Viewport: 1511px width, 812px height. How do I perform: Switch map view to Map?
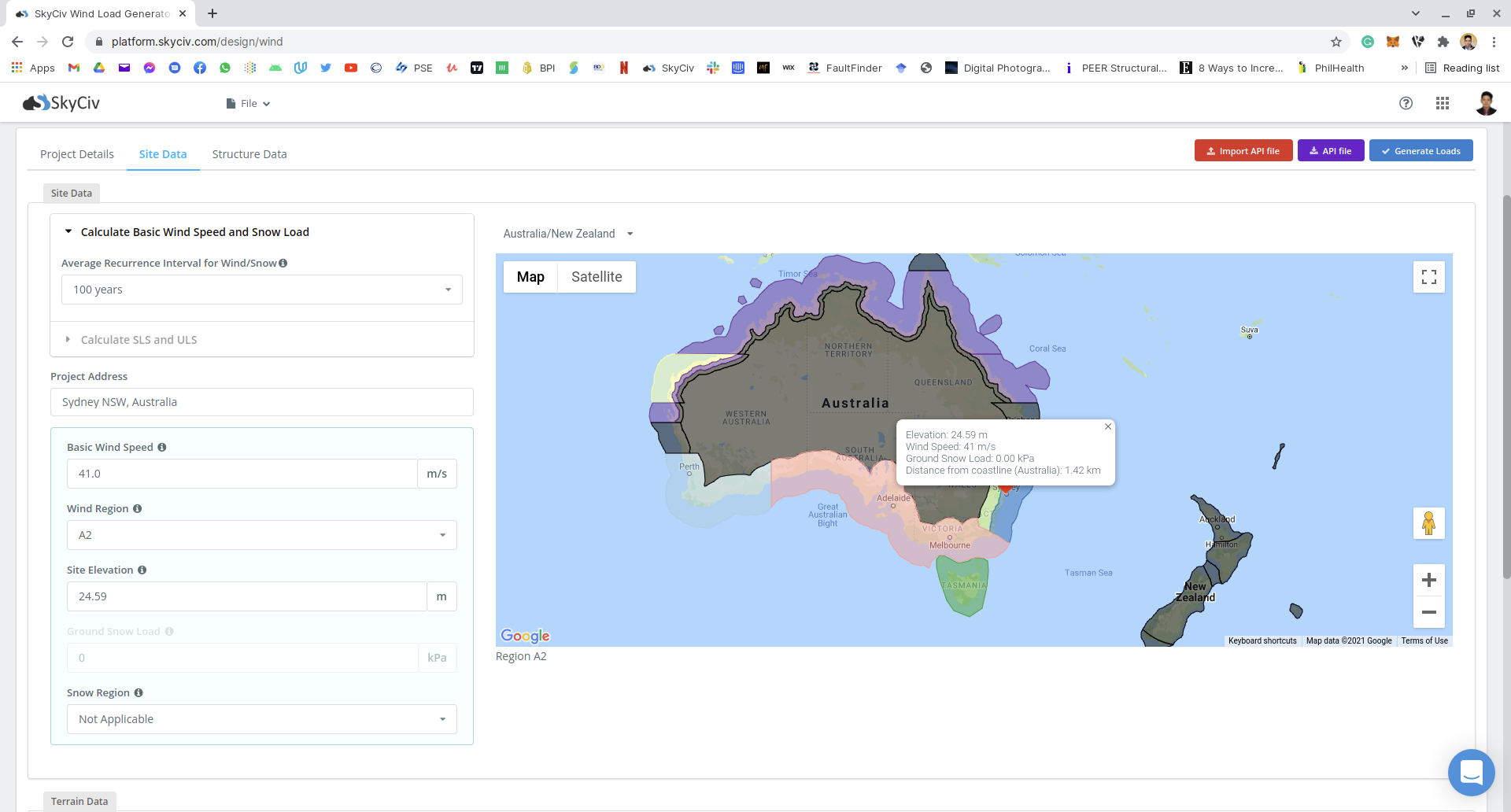click(530, 277)
